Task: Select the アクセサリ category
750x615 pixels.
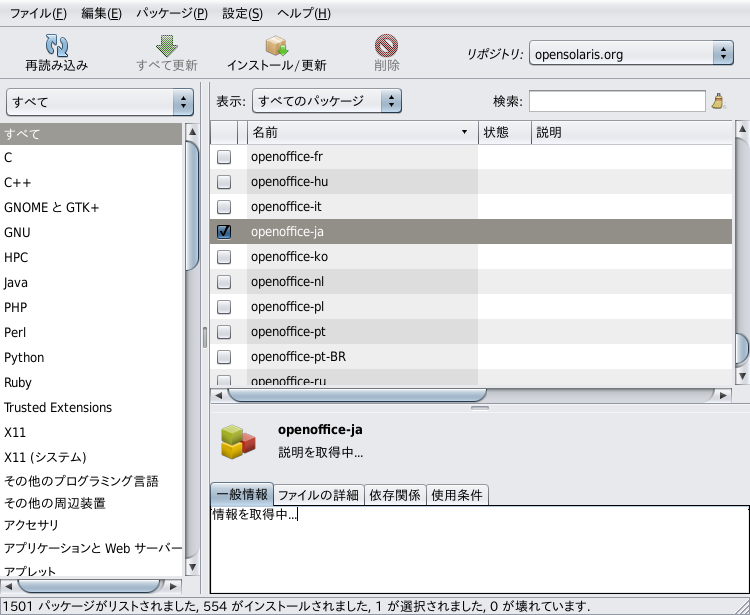Action: pyautogui.click(x=91, y=525)
